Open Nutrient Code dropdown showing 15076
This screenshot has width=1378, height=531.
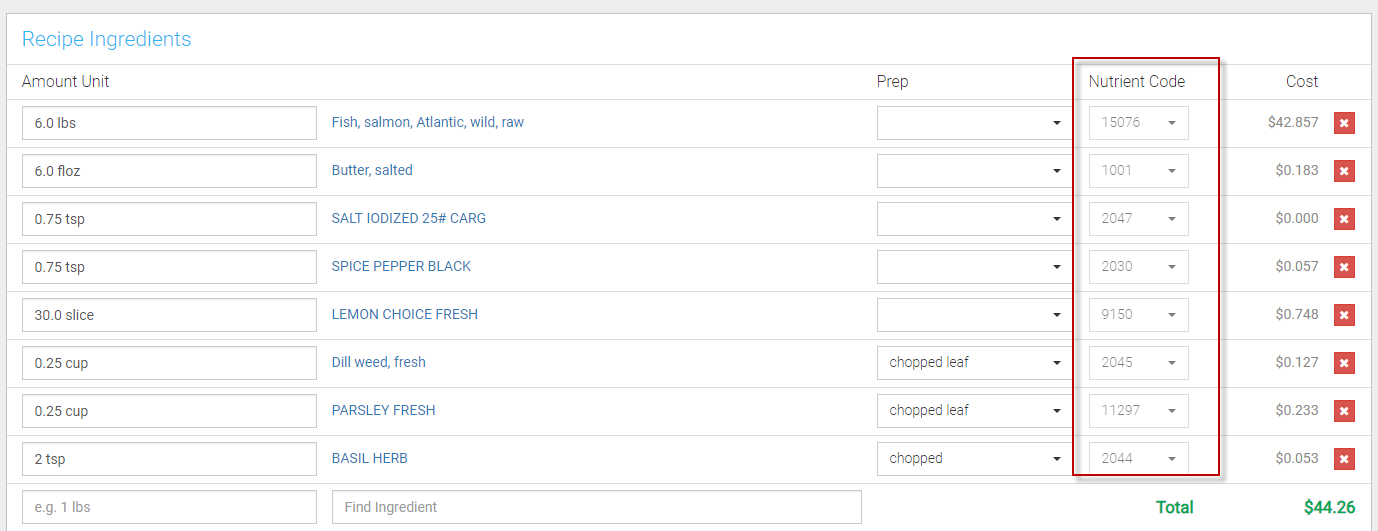pyautogui.click(x=1138, y=123)
